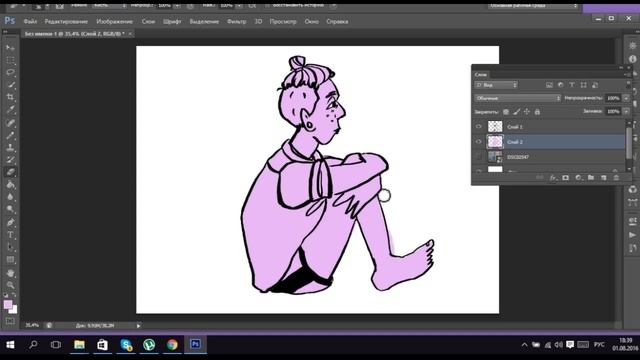The height and width of the screenshot is (360, 640).
Task: Open the Редактирование menu
Action: pyautogui.click(x=66, y=21)
